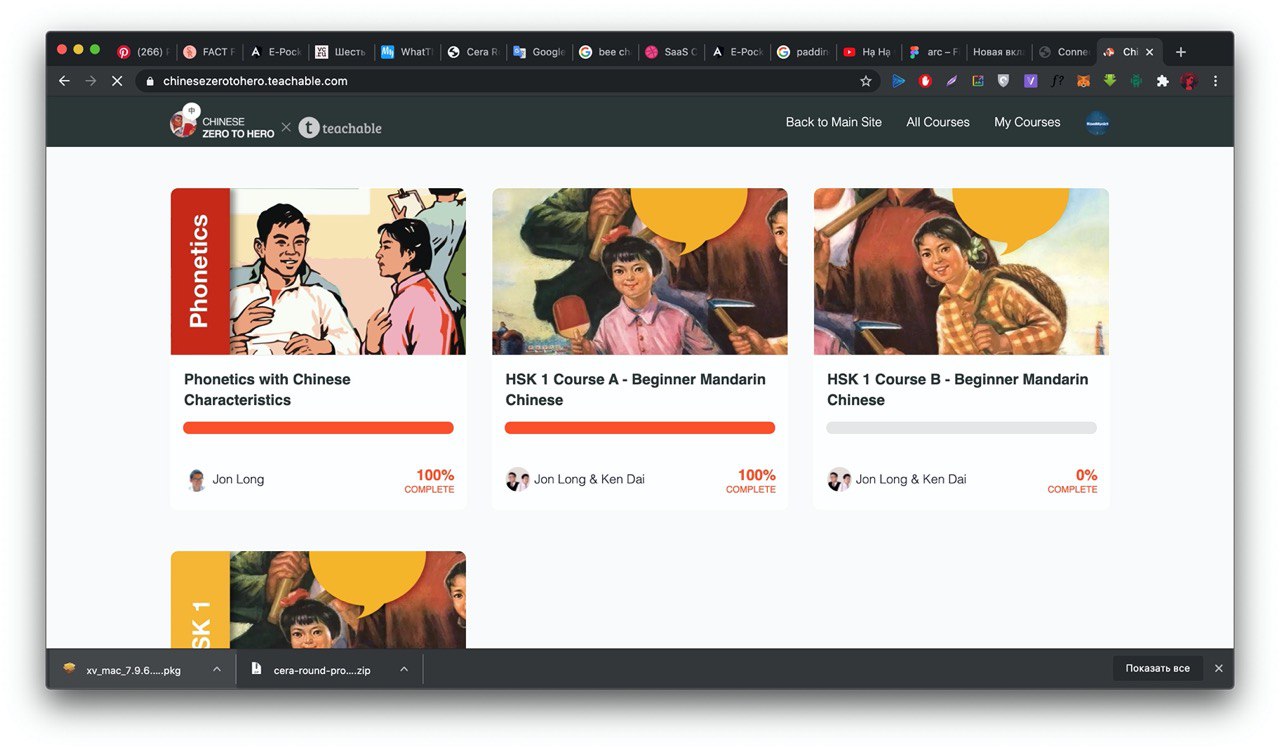Switch to the Conne tab
This screenshot has width=1280, height=750.
[x=1065, y=52]
